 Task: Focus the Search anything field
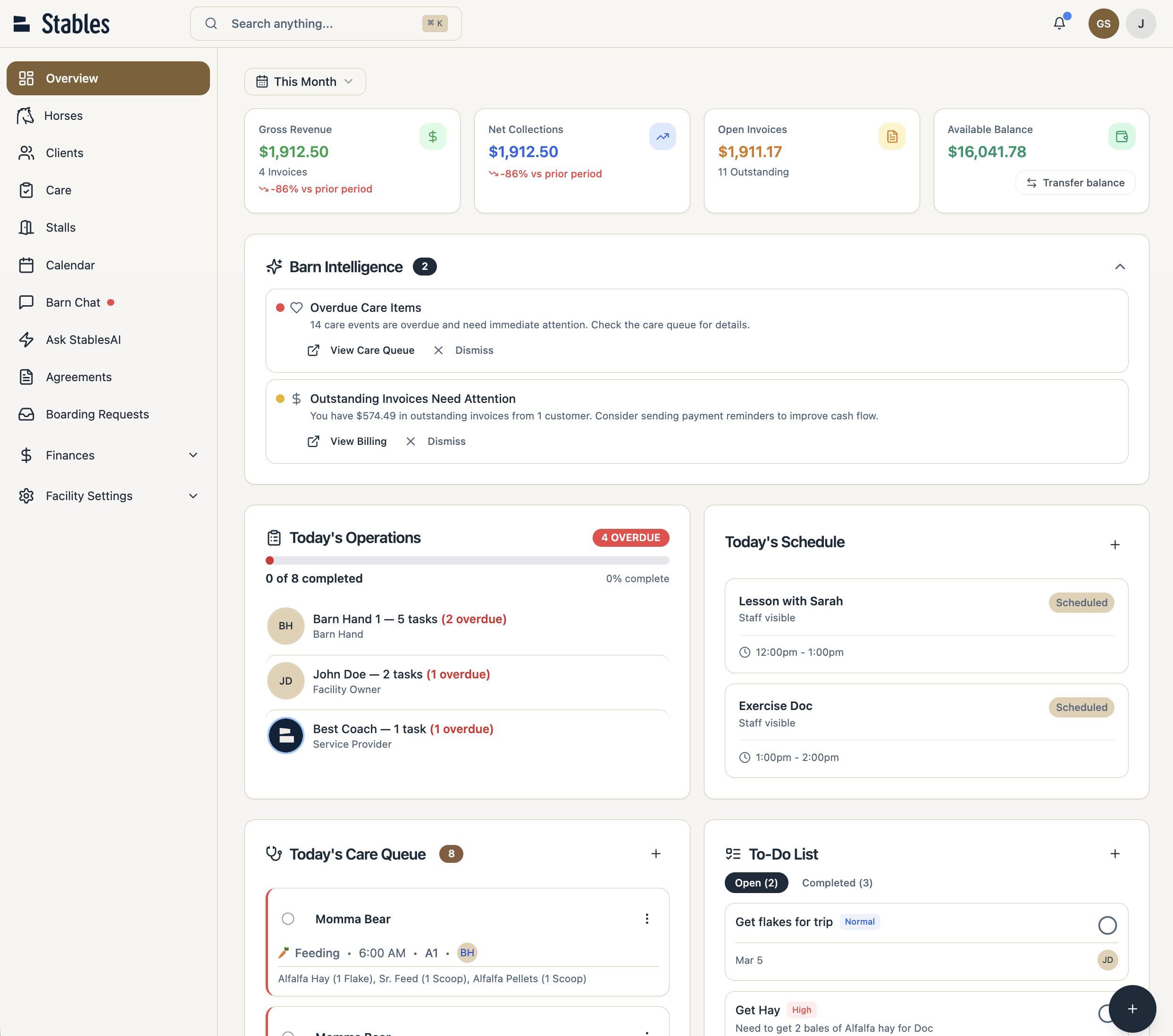tap(326, 24)
